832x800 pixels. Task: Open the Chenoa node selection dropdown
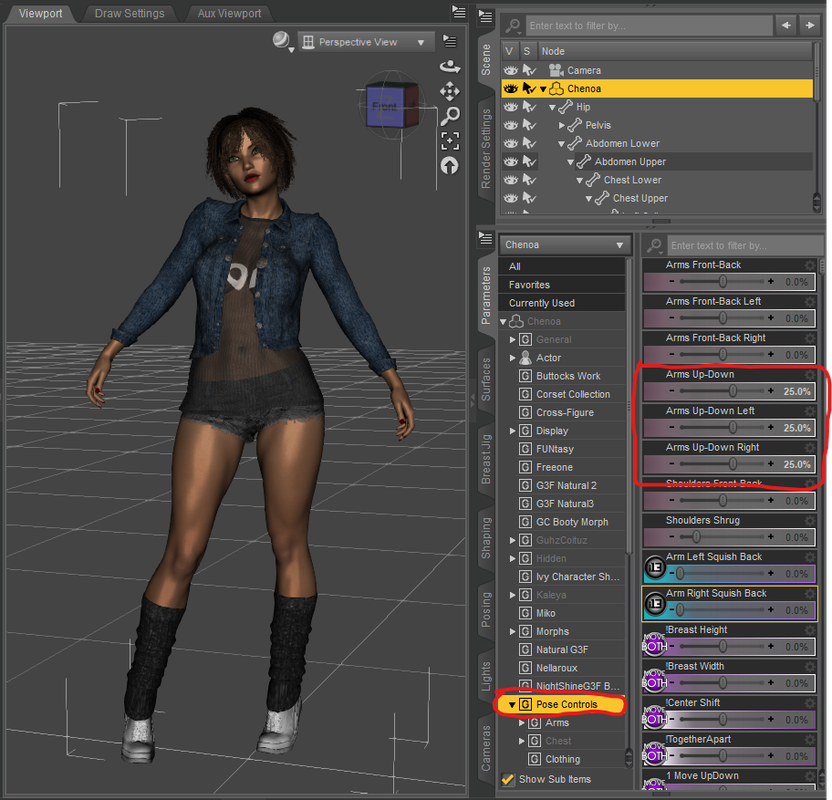[x=565, y=245]
